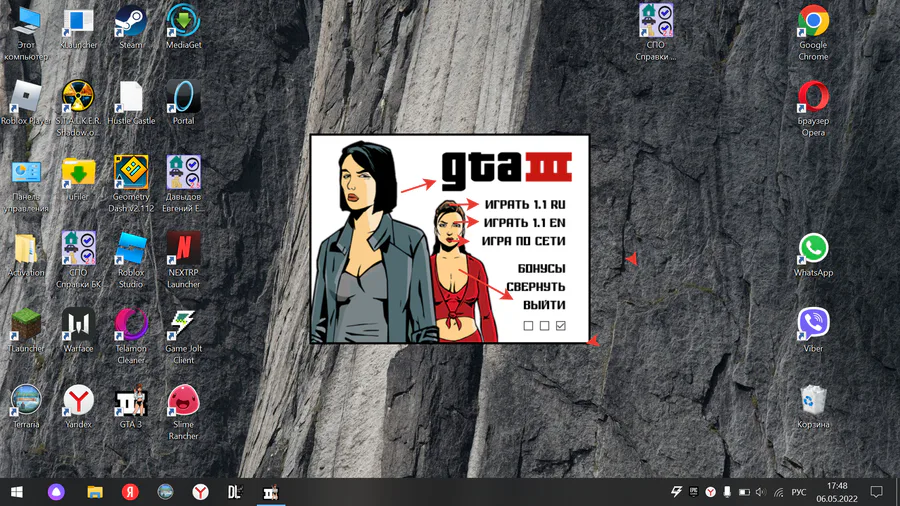Open the purple Alice assistant on taskbar
The height and width of the screenshot is (506, 900).
click(x=56, y=492)
